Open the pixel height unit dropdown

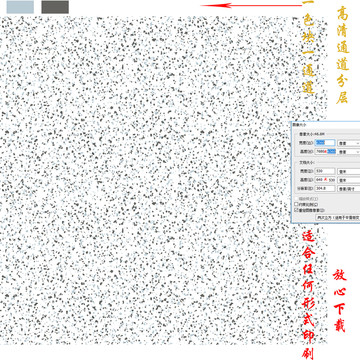(349, 151)
